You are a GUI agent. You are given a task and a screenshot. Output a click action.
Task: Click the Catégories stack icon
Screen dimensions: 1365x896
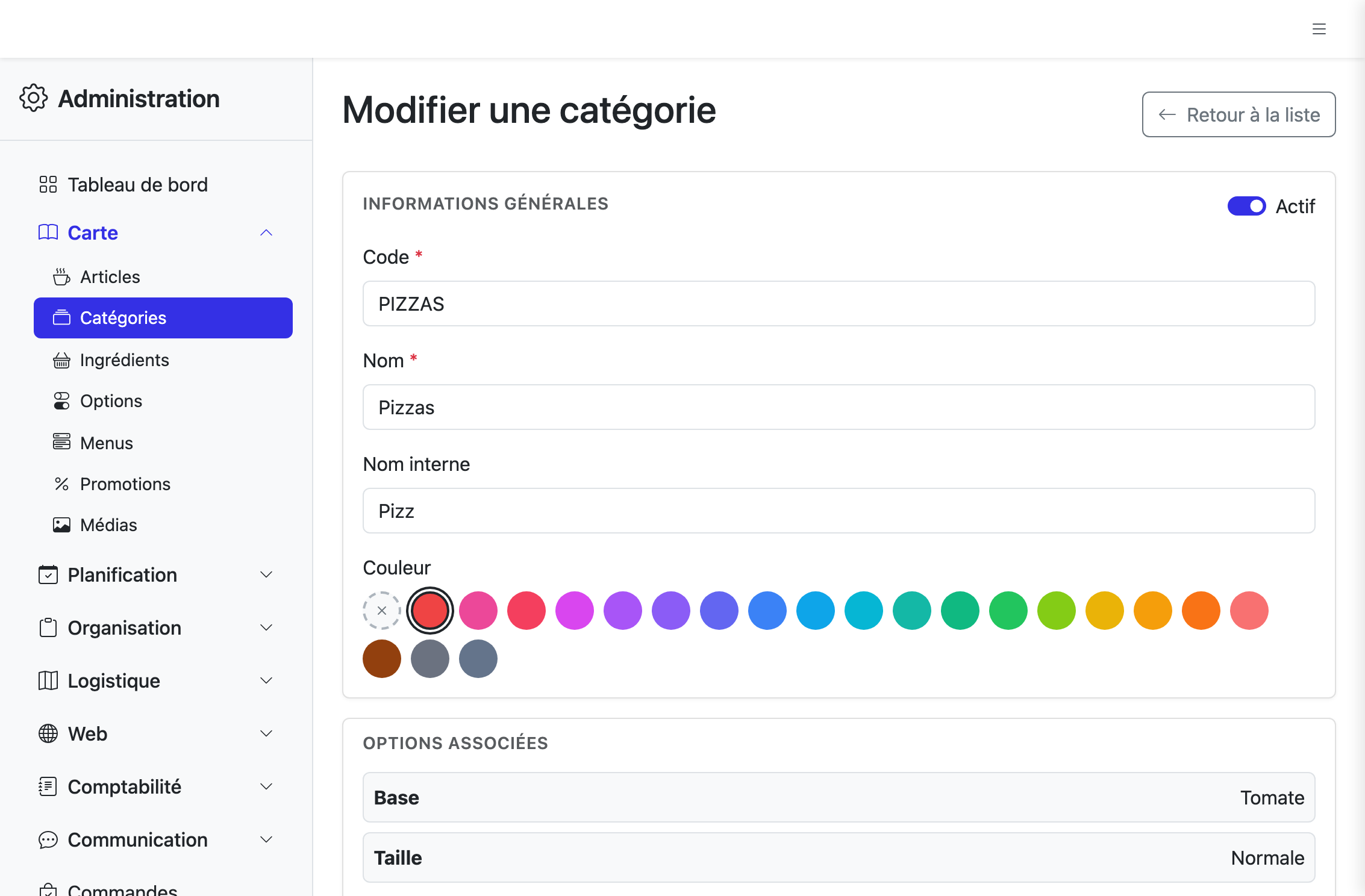click(61, 318)
